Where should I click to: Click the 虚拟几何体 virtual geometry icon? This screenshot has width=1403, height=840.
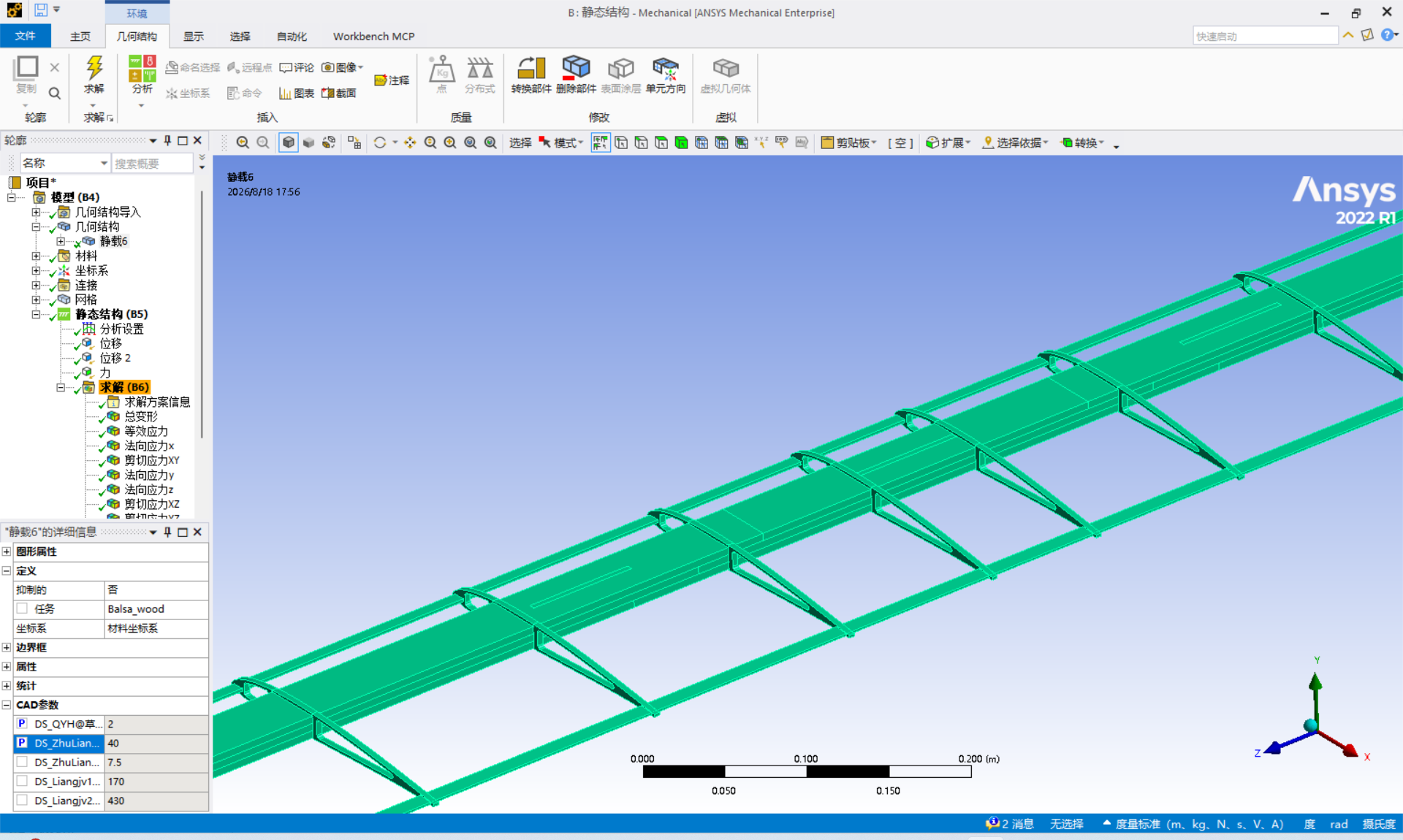726,68
